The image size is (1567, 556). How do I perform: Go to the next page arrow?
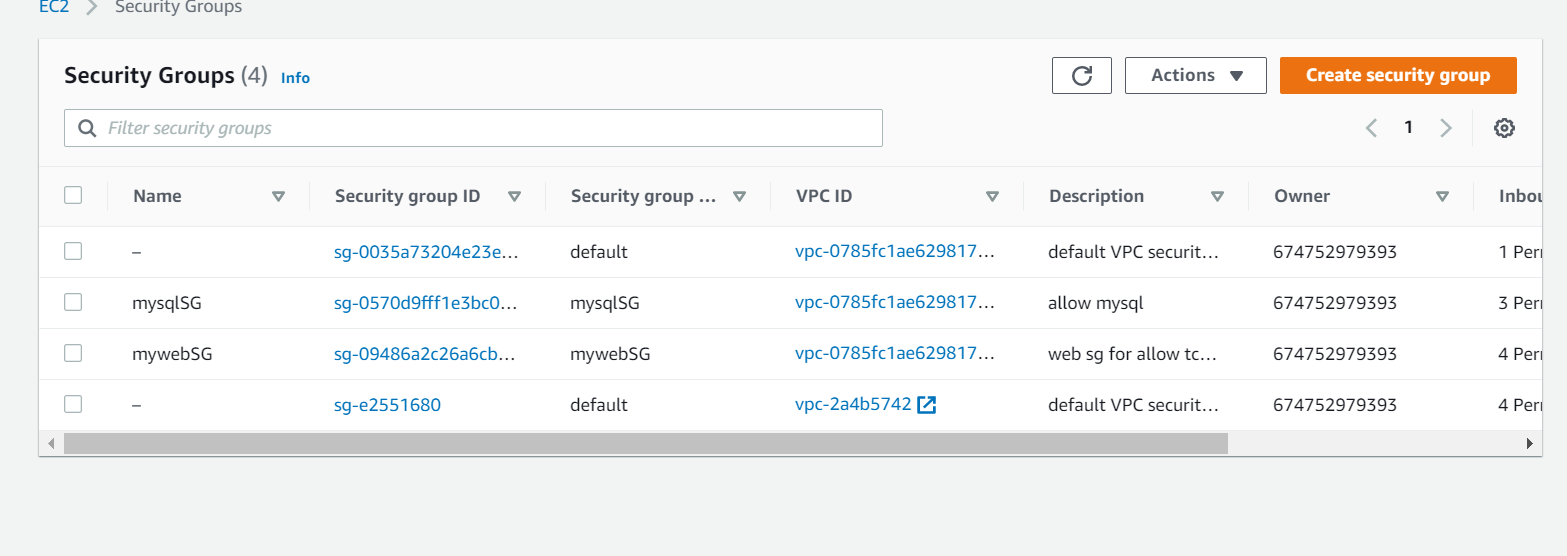tap(1445, 128)
